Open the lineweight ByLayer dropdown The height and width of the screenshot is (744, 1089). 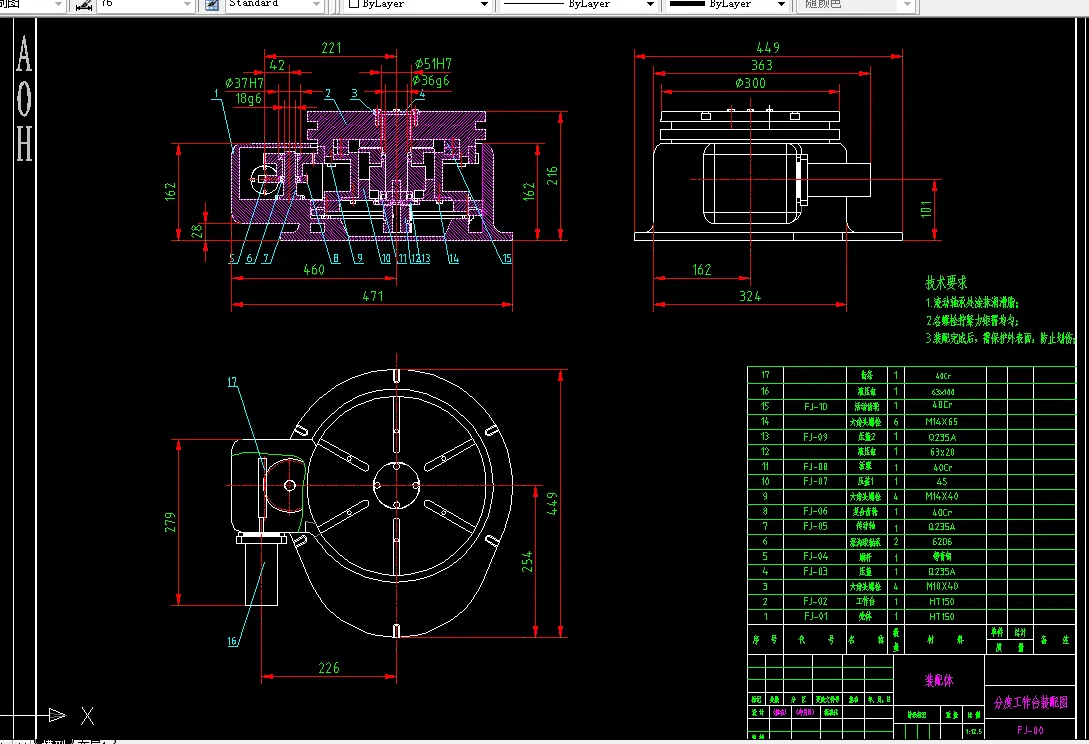point(781,5)
